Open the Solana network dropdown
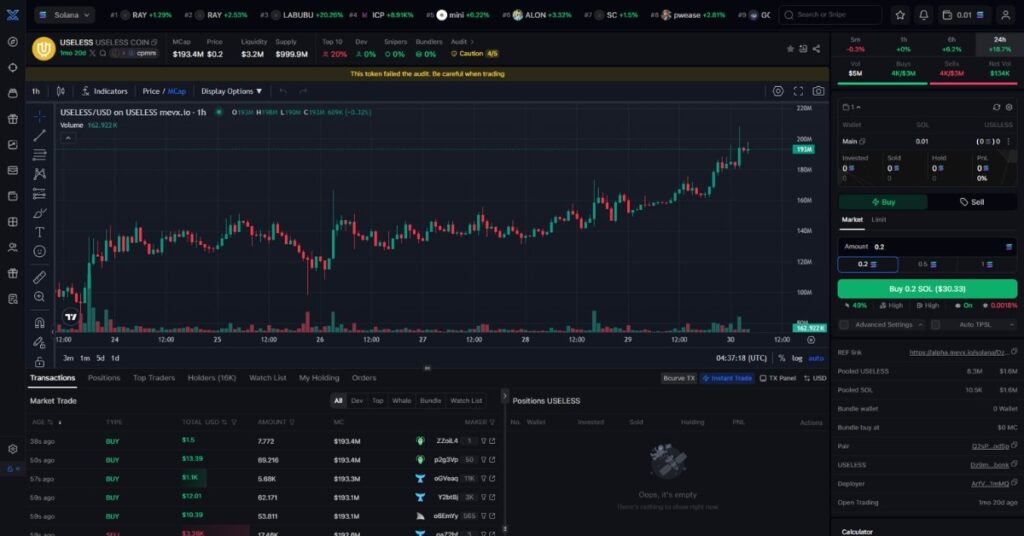The width and height of the screenshot is (1024, 536). point(65,14)
